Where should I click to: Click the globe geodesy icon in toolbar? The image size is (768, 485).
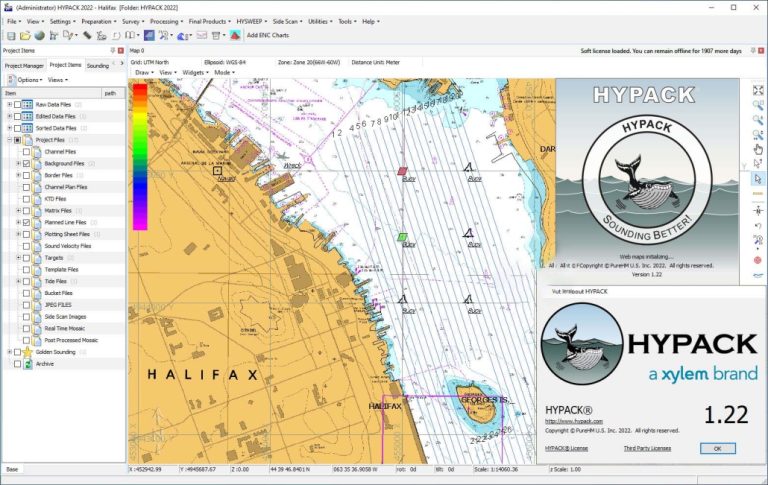pyautogui.click(x=40, y=35)
